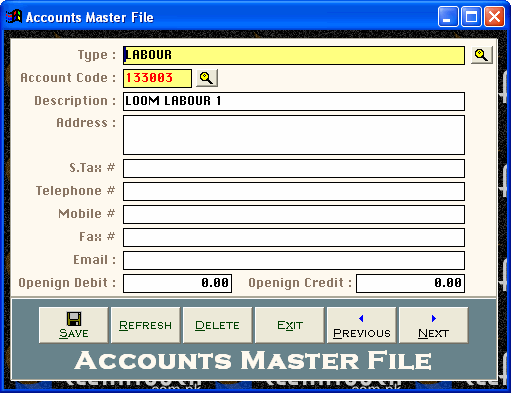Viewport: 511px width, 393px height.
Task: Go to the Next account record
Action: (433, 325)
